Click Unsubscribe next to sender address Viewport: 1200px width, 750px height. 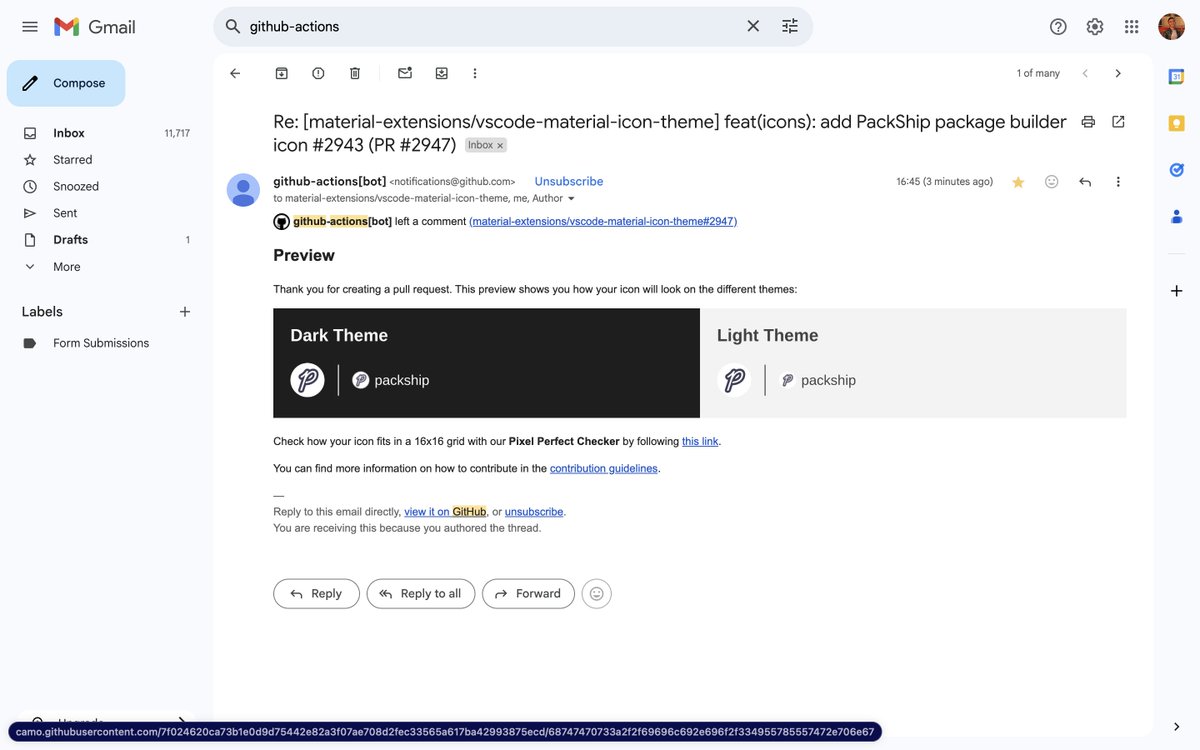pos(569,181)
